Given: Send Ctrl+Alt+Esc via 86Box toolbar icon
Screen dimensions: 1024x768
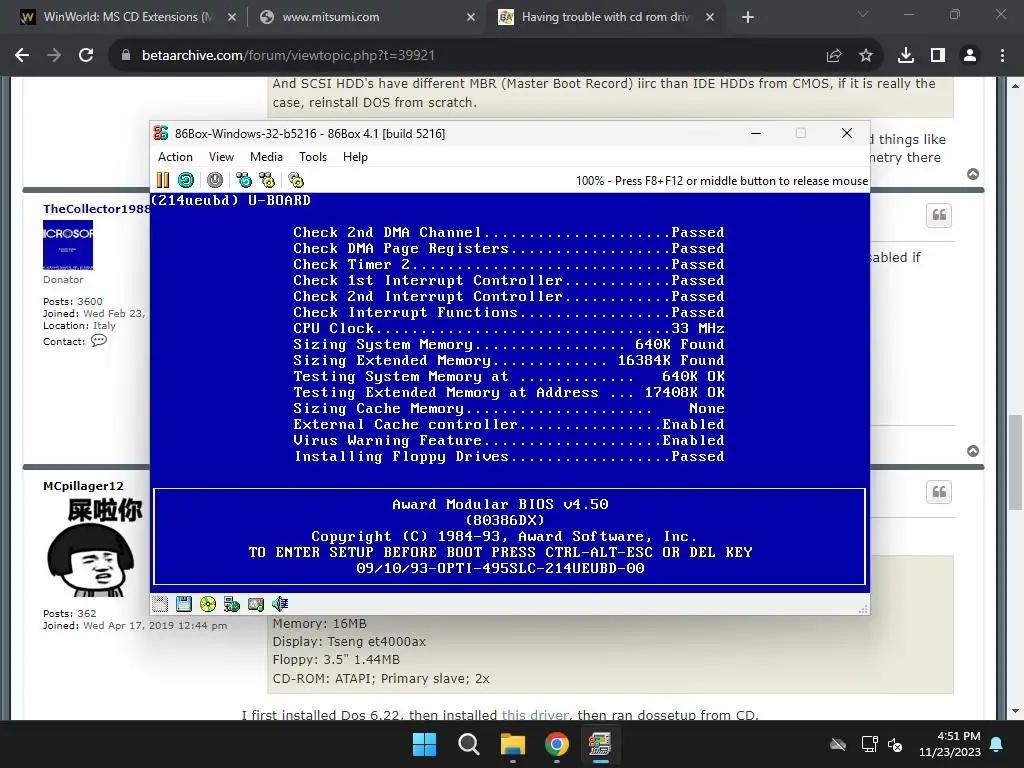Looking at the screenshot, I should tap(267, 180).
